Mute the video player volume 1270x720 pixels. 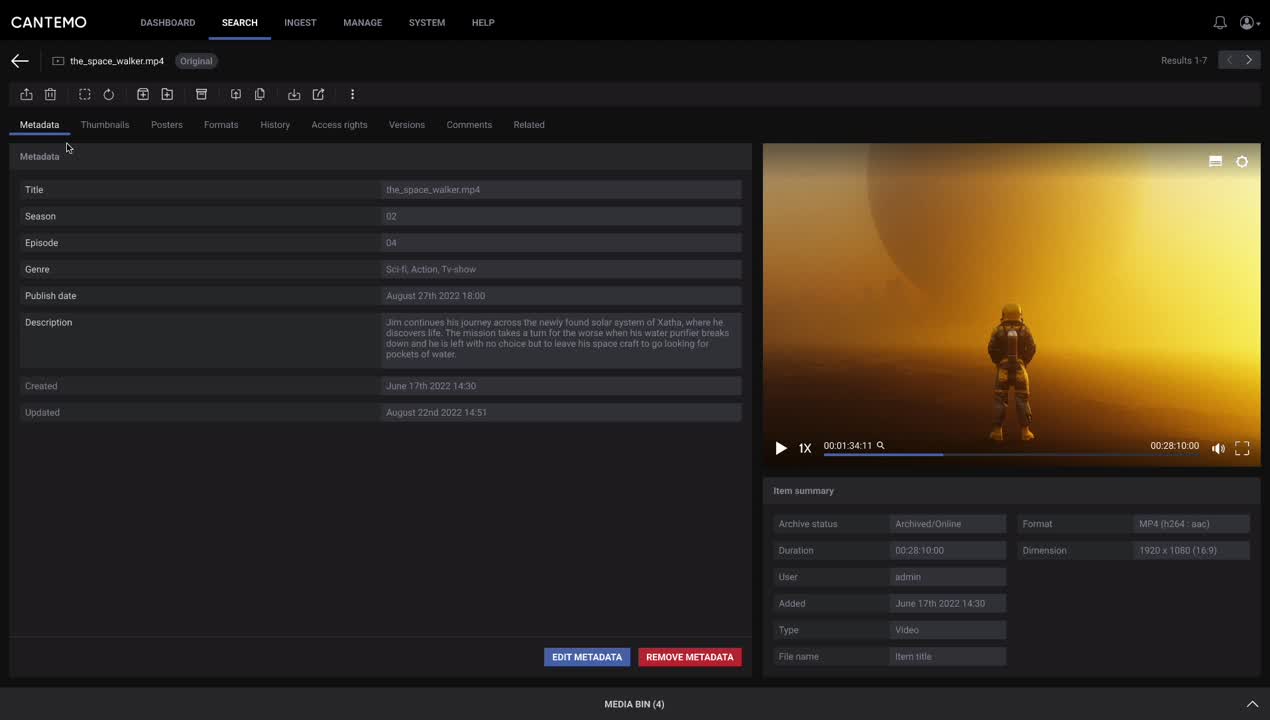[x=1218, y=448]
